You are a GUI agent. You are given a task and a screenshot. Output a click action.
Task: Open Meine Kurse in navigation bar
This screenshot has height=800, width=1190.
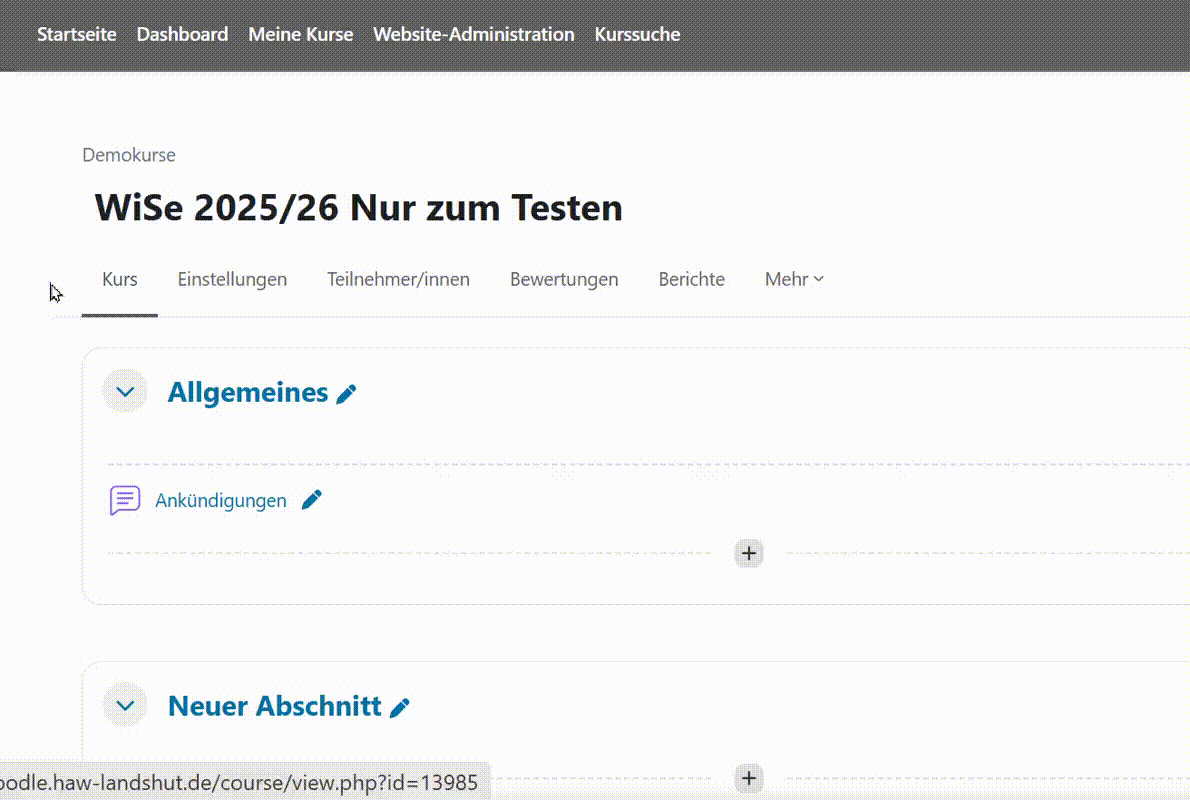pyautogui.click(x=301, y=34)
